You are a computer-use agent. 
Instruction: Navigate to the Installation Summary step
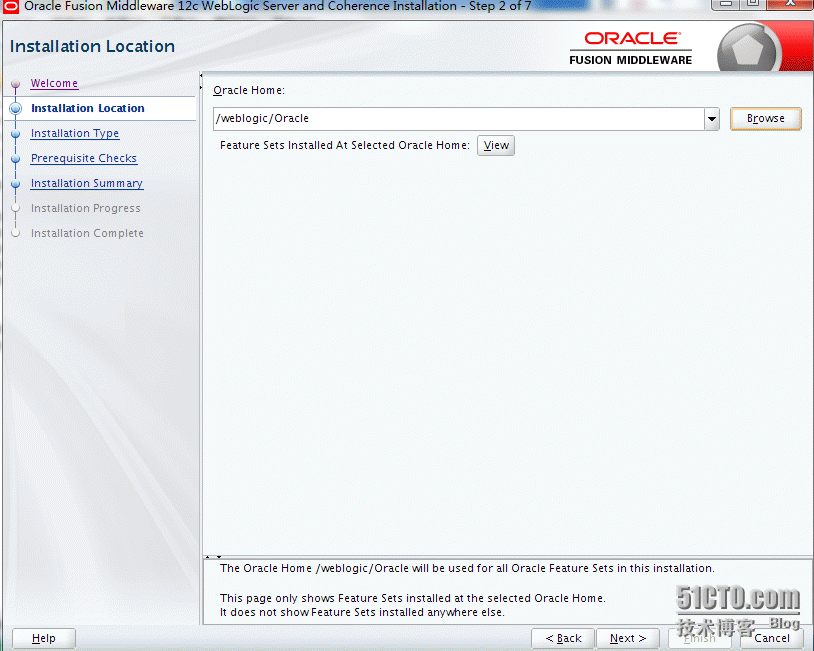(x=87, y=183)
